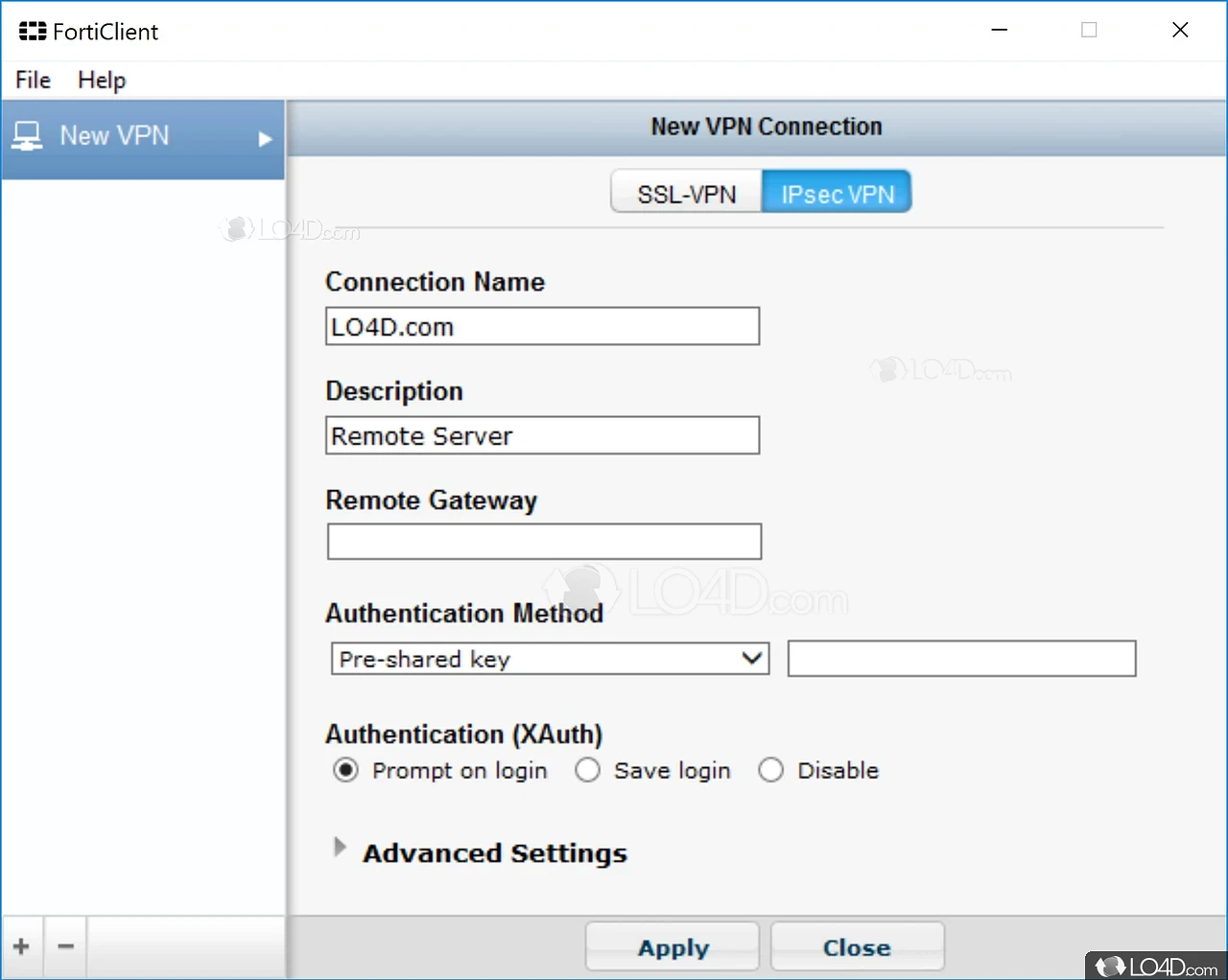Click the Close button at bottom
Image resolution: width=1228 pixels, height=980 pixels.
(x=858, y=947)
